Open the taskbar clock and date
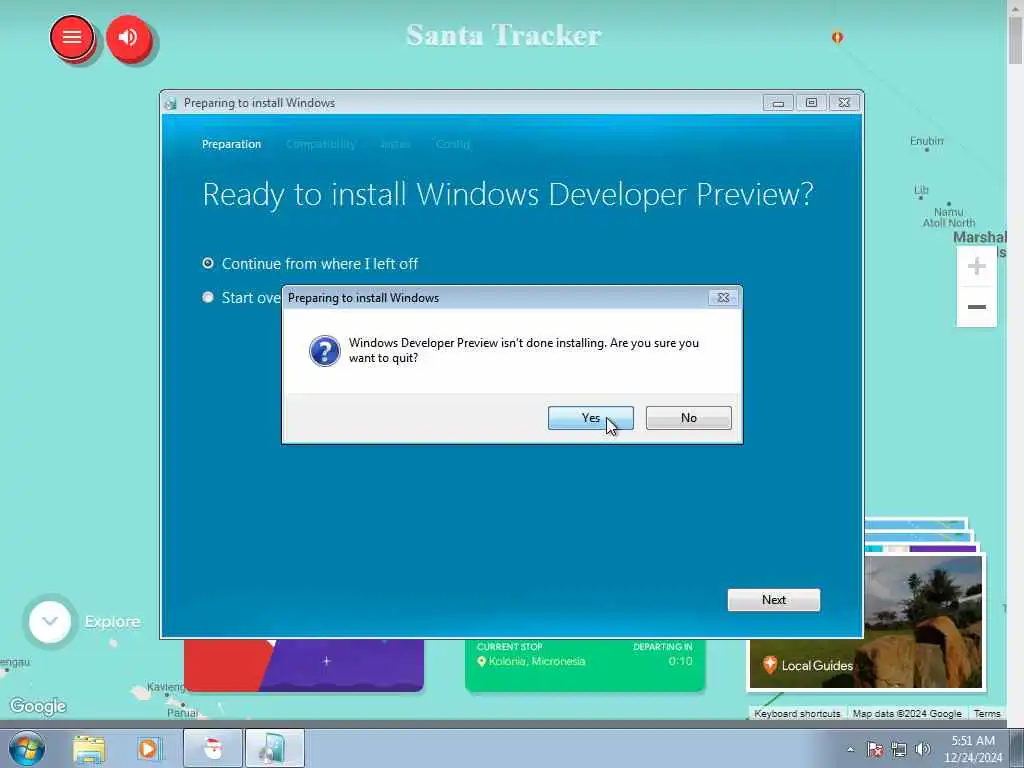1024x768 pixels. point(972,749)
